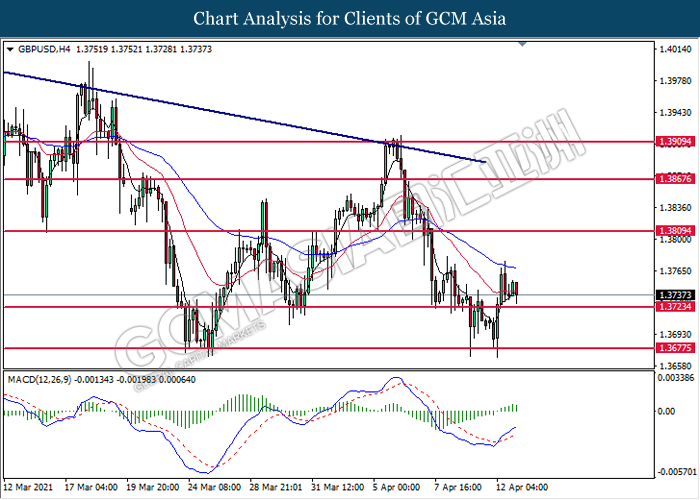This screenshot has width=700, height=500.
Task: Click the GBPUSD,H4 dropdown triangle
Action: coord(11,50)
